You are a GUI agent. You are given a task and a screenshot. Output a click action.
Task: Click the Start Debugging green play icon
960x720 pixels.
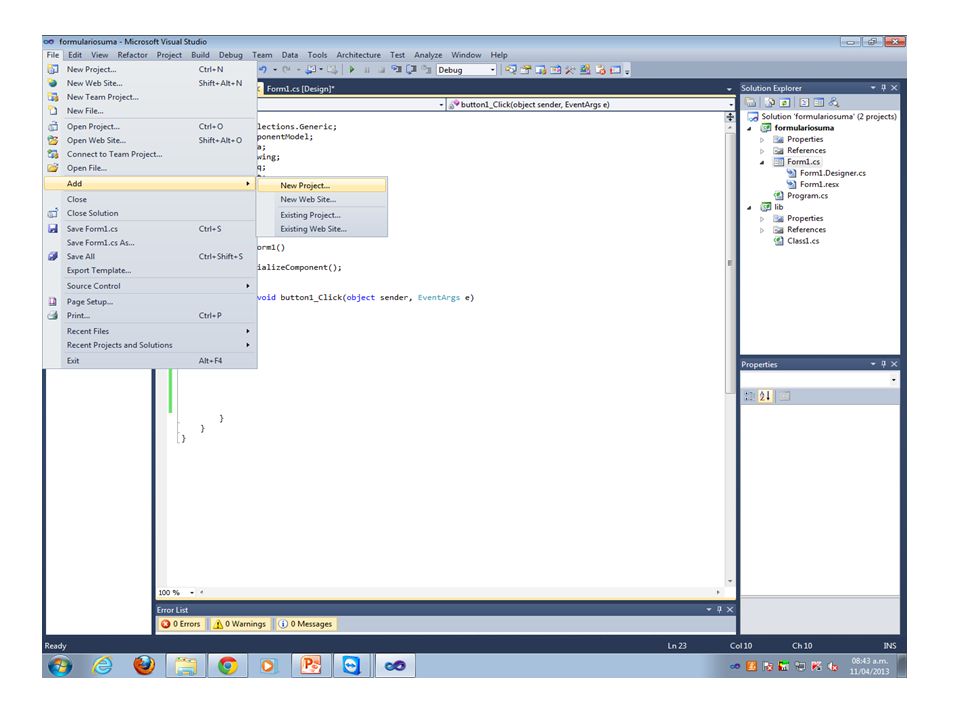pos(352,70)
